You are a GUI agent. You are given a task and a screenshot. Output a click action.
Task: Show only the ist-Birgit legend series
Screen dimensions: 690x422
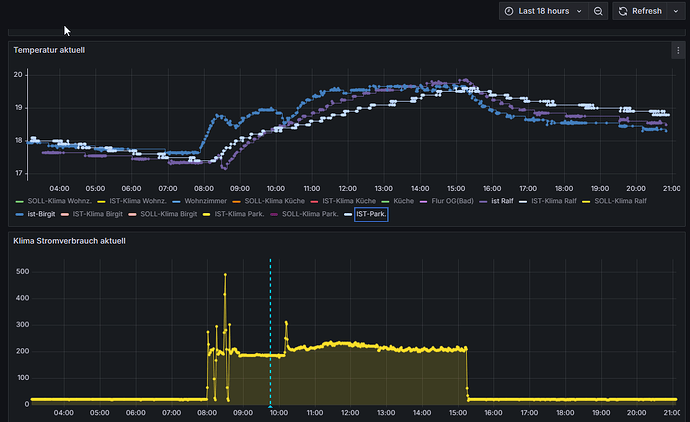(42, 214)
